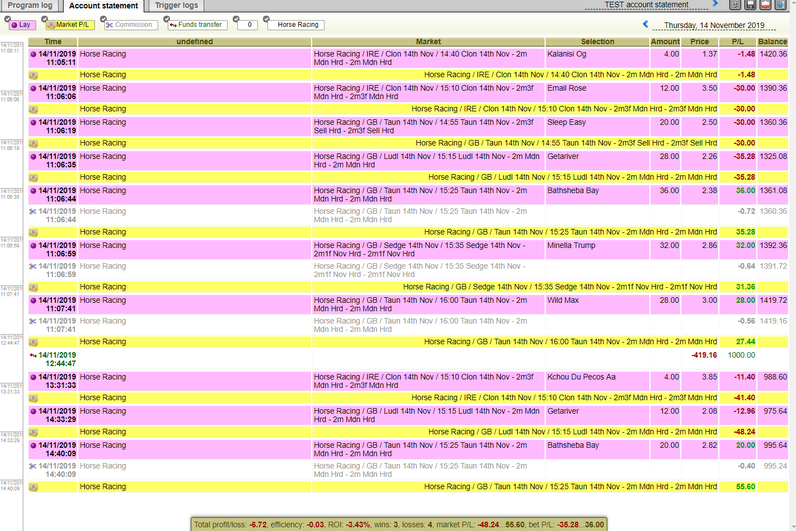Click market P/L icon on 27.44 yellow row
This screenshot has width=796, height=531.
34,342
